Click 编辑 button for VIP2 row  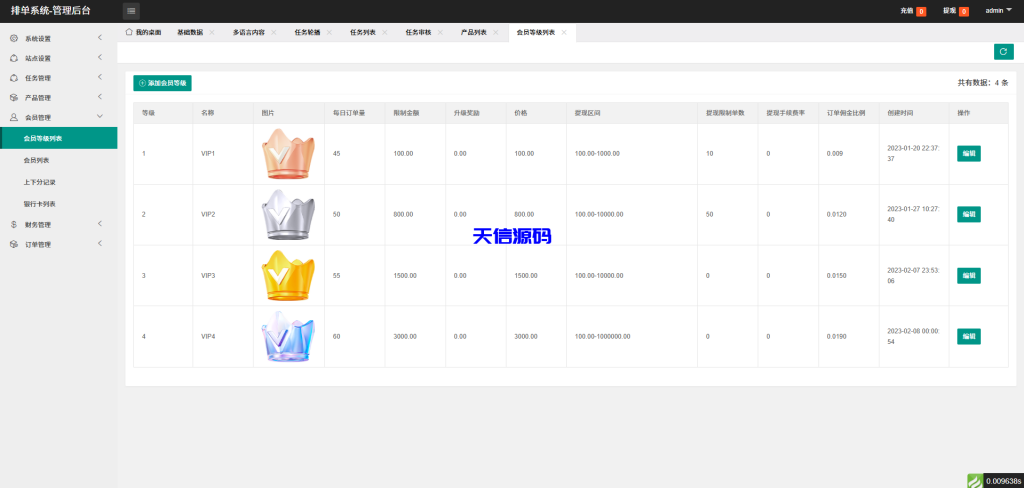pyautogui.click(x=968, y=214)
